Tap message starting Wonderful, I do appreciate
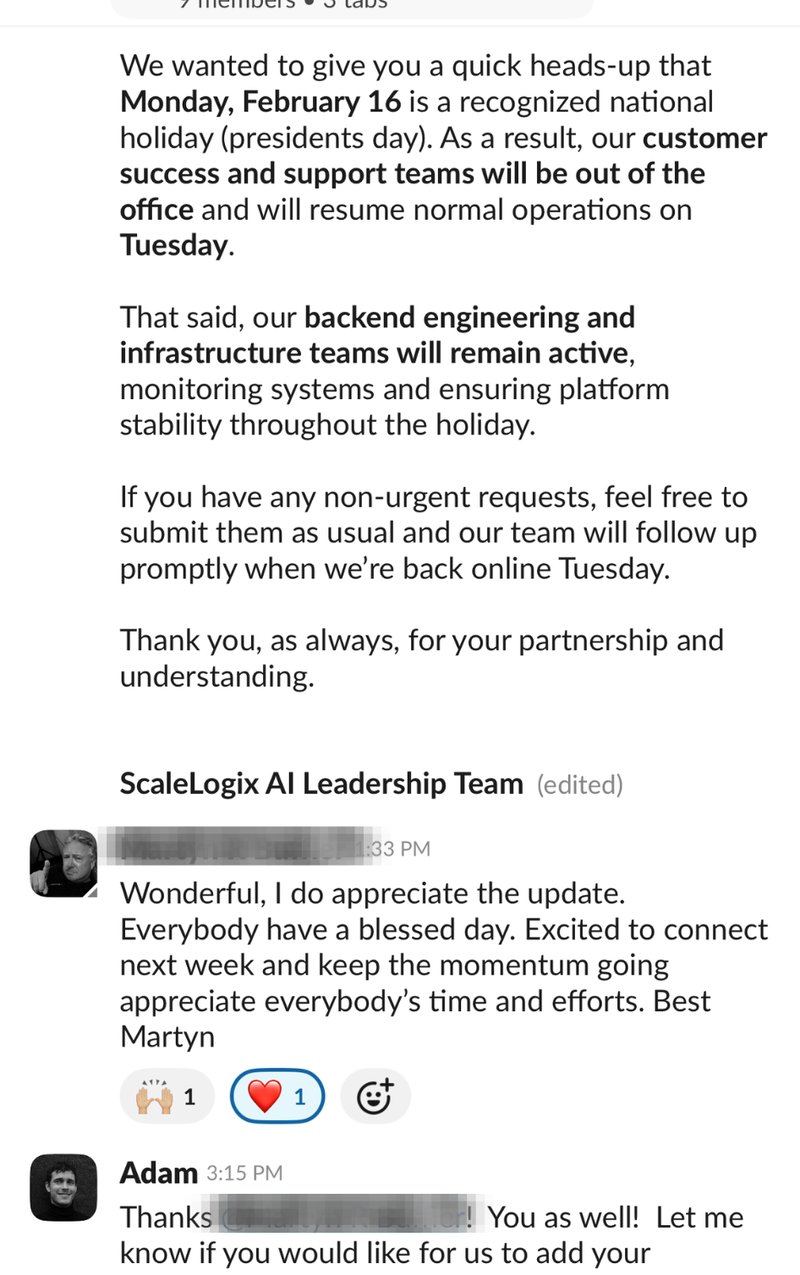The image size is (800, 1275). pyautogui.click(x=444, y=964)
